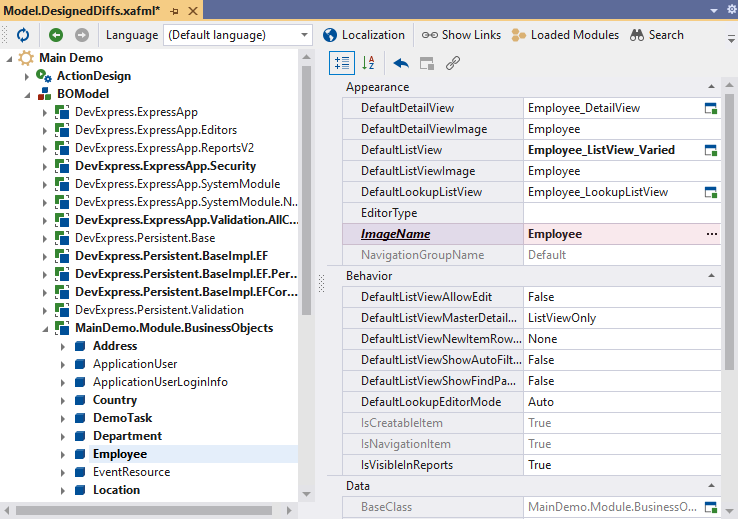Click the Reload model refresh icon
The width and height of the screenshot is (738, 519).
coord(23,35)
